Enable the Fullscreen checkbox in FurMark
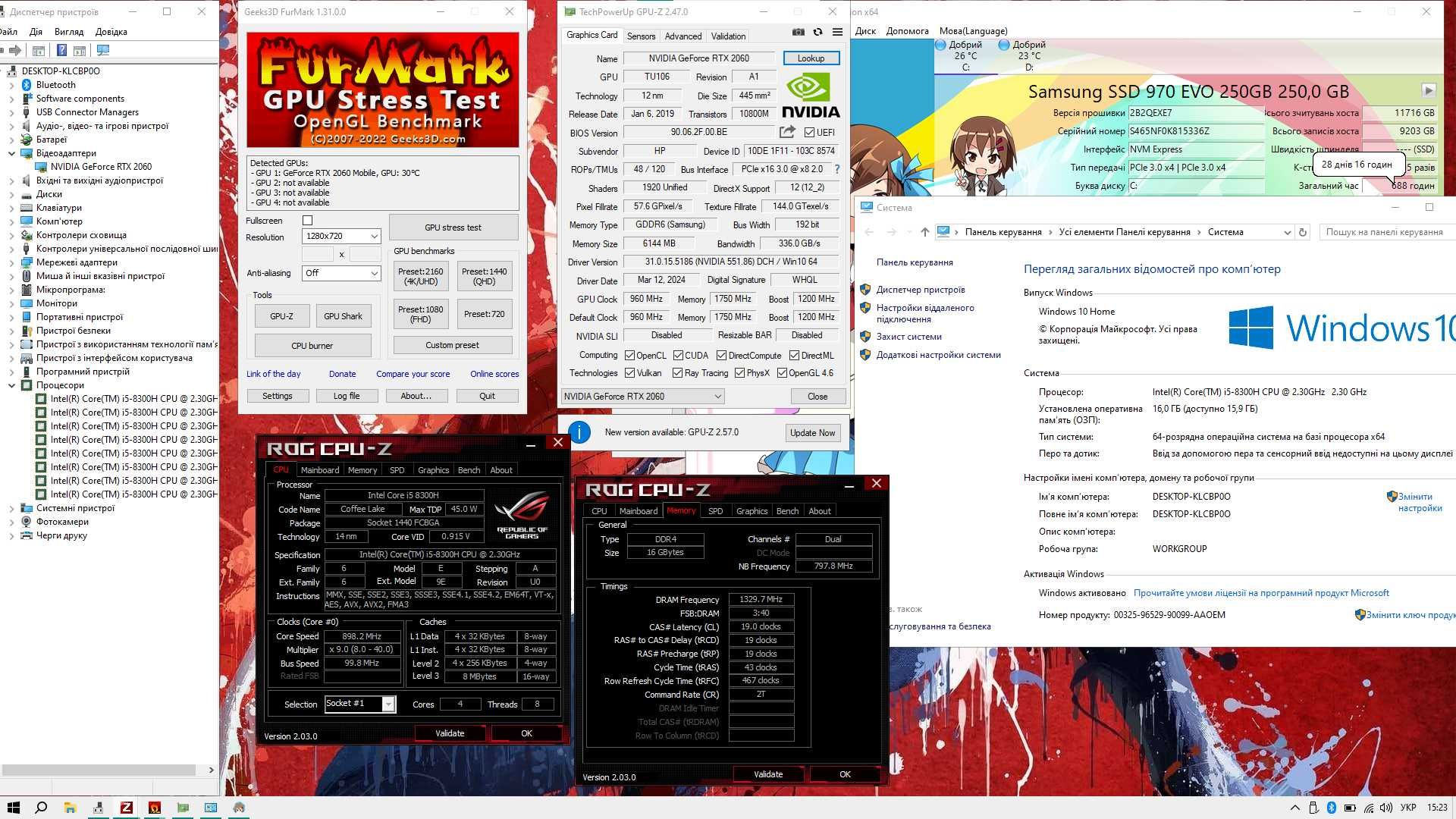 click(307, 221)
